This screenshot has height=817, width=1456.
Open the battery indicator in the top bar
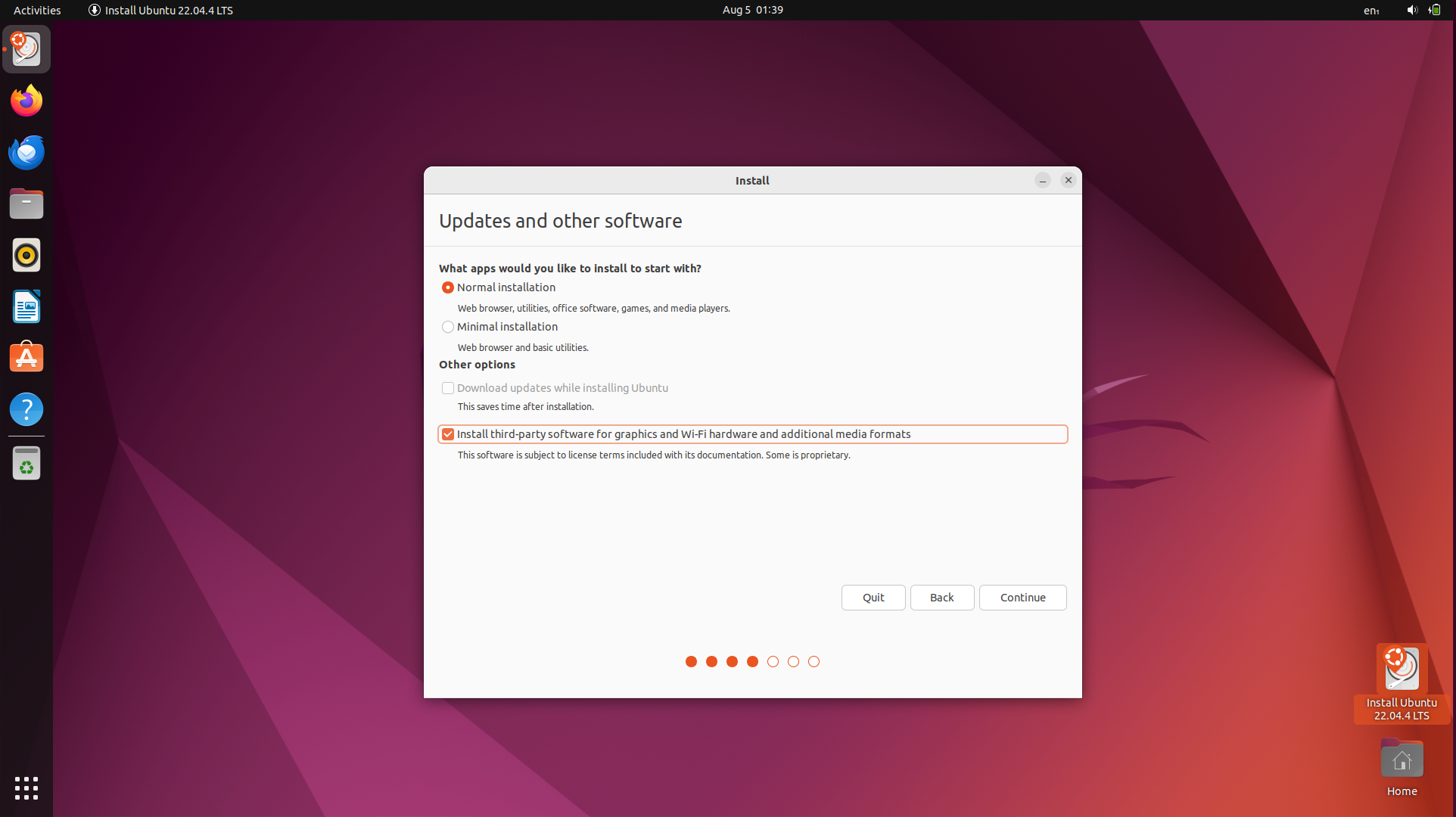[1435, 10]
